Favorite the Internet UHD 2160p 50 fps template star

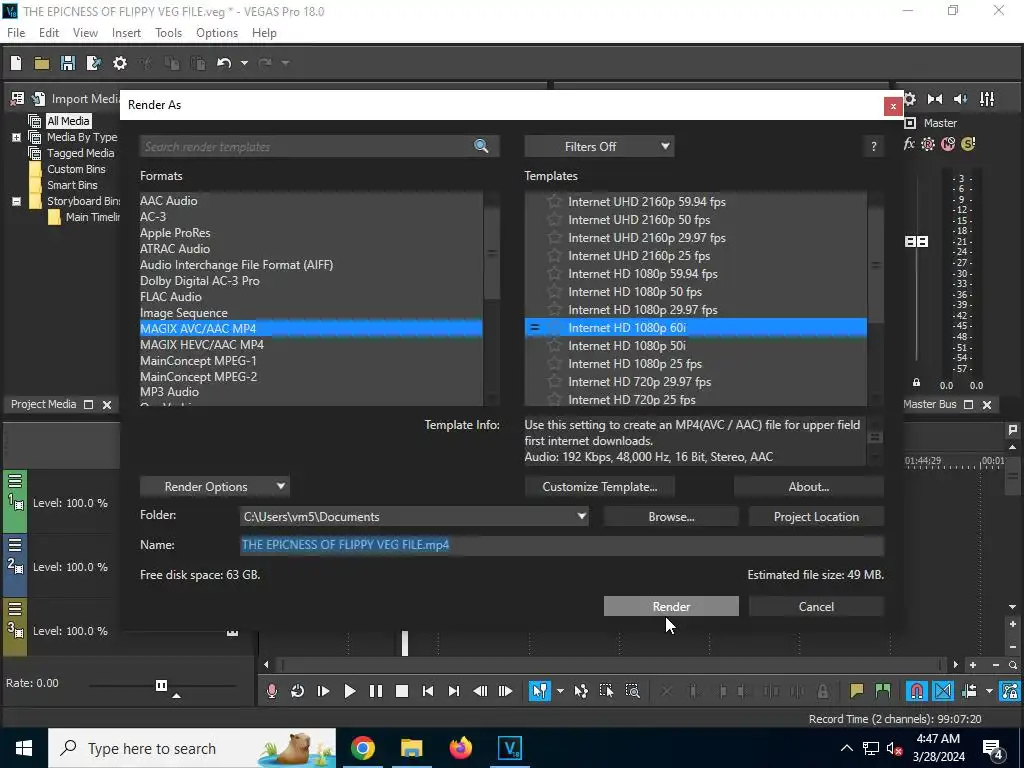tap(554, 219)
